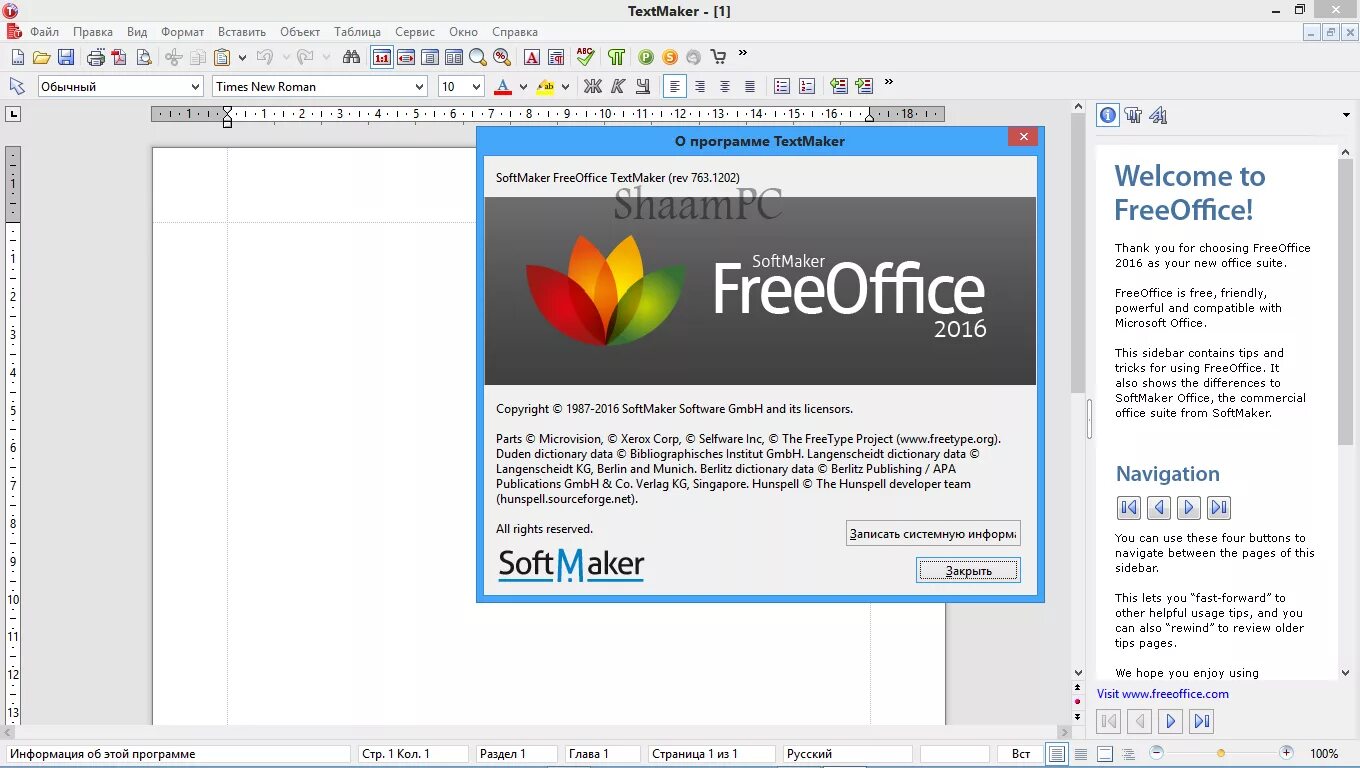Image resolution: width=1360 pixels, height=768 pixels.
Task: Open the Вставить menu
Action: 240,31
